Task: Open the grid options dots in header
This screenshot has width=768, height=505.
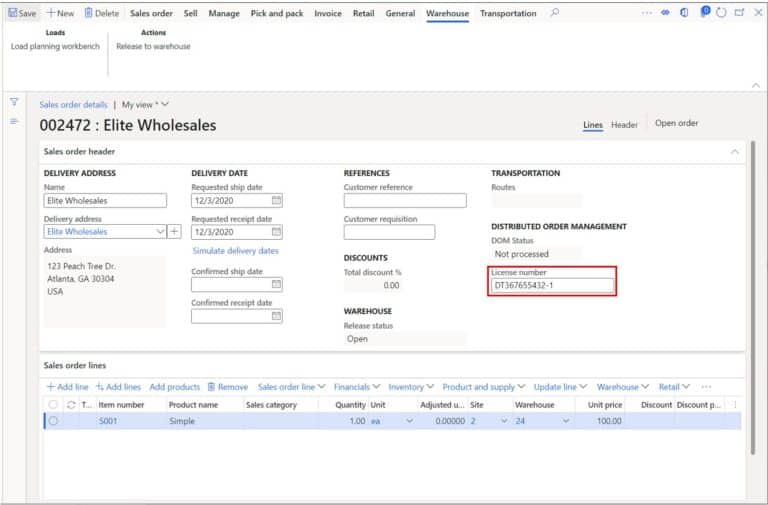Action: (x=735, y=405)
